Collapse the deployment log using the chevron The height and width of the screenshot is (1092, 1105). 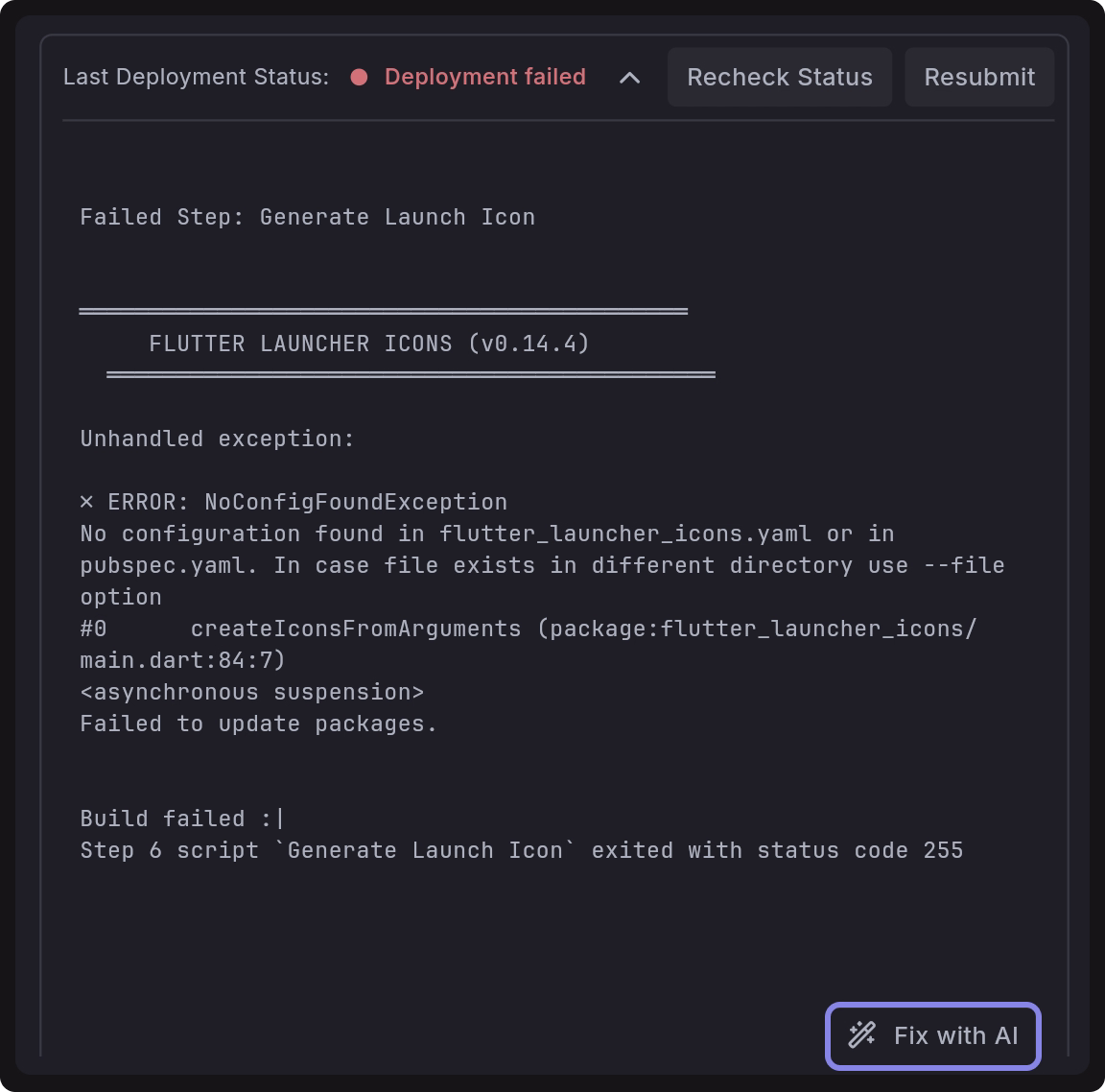pyautogui.click(x=629, y=78)
